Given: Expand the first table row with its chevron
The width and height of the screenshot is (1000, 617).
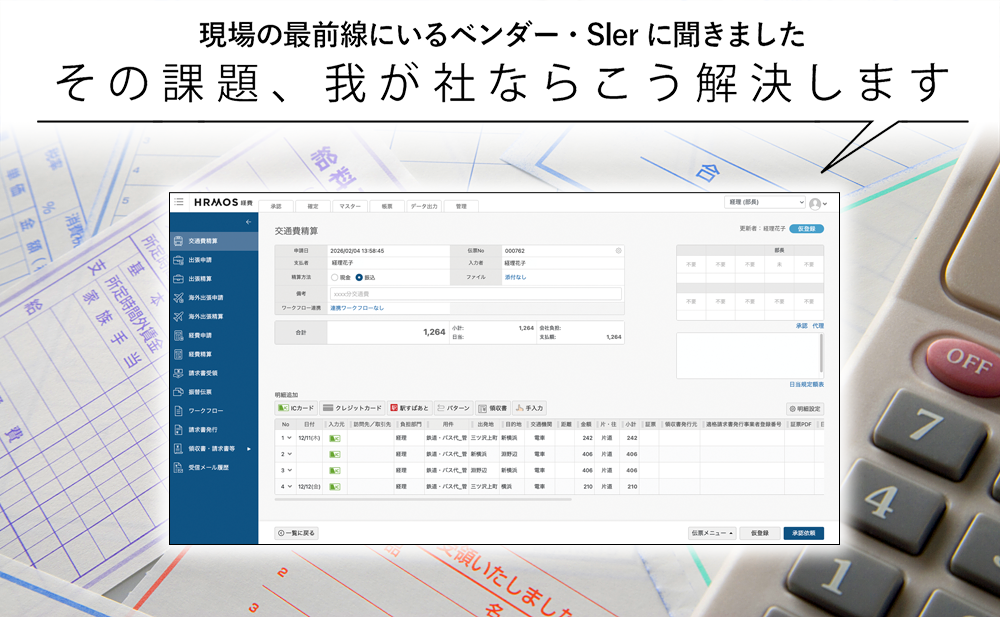Looking at the screenshot, I should point(289,437).
